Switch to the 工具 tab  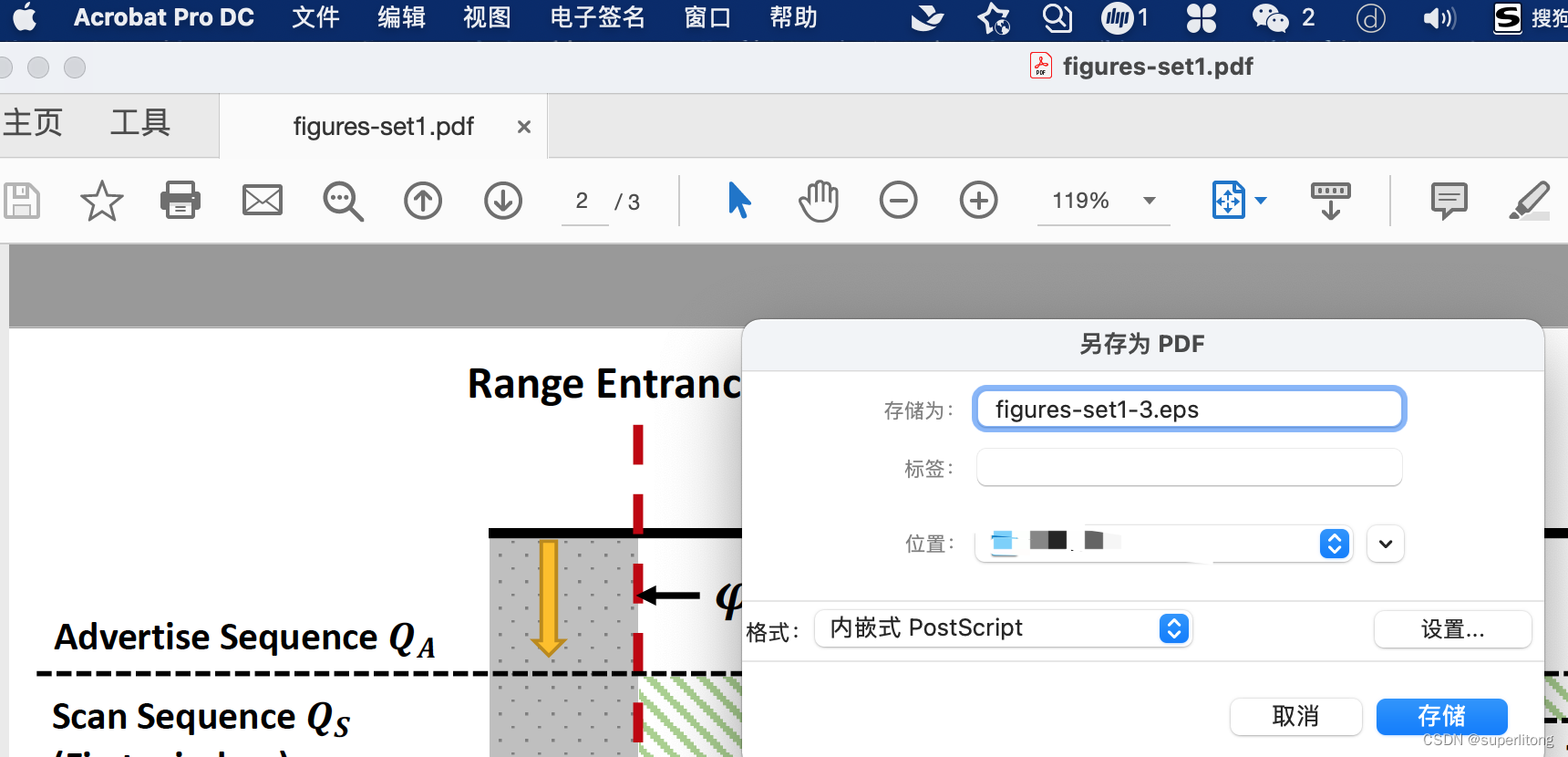point(140,122)
